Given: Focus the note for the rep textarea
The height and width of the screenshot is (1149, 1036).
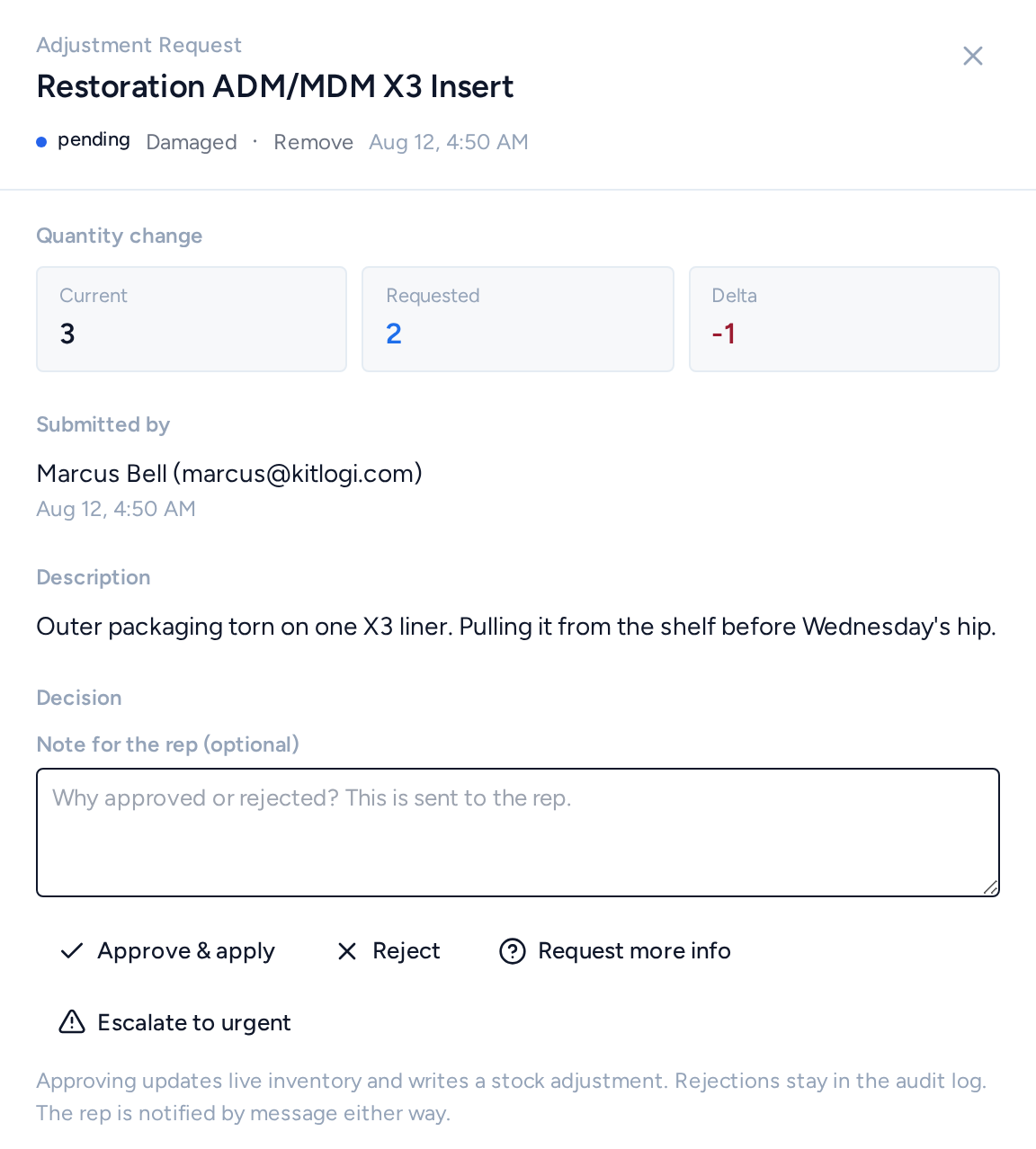Looking at the screenshot, I should [x=518, y=833].
